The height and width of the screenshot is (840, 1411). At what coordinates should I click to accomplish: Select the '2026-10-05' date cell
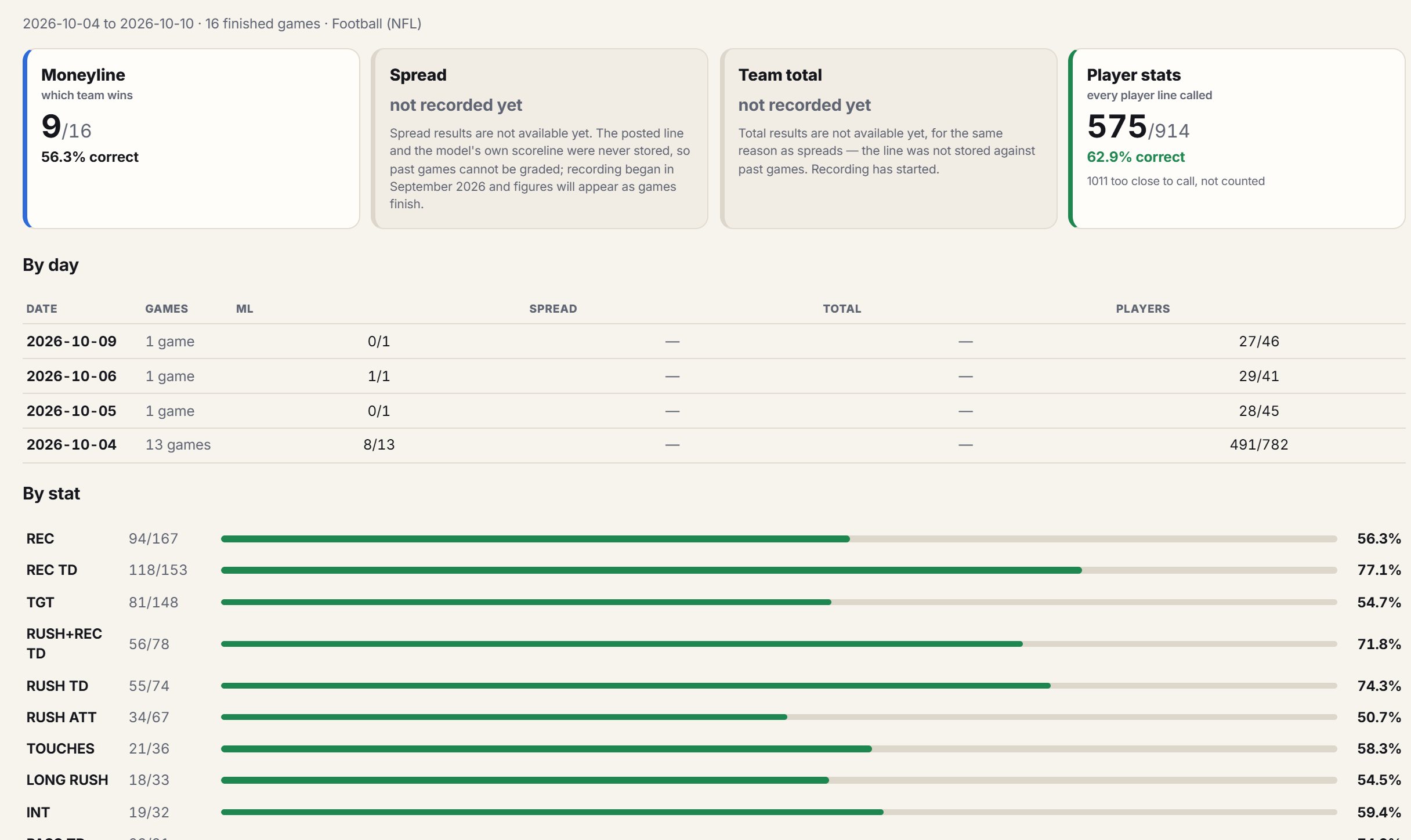tap(71, 411)
